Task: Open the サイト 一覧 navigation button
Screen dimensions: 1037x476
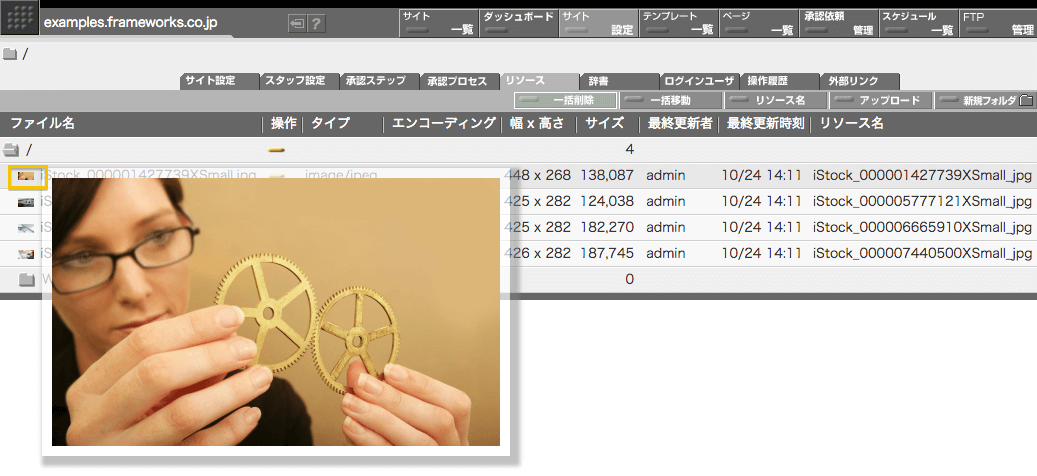Action: coord(438,23)
